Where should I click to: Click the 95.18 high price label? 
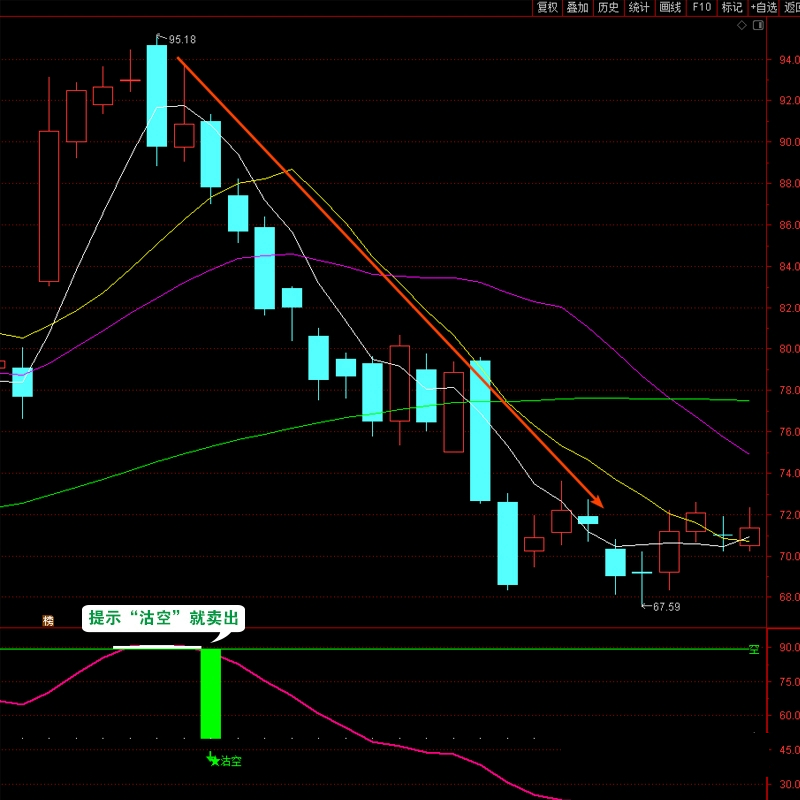182,39
